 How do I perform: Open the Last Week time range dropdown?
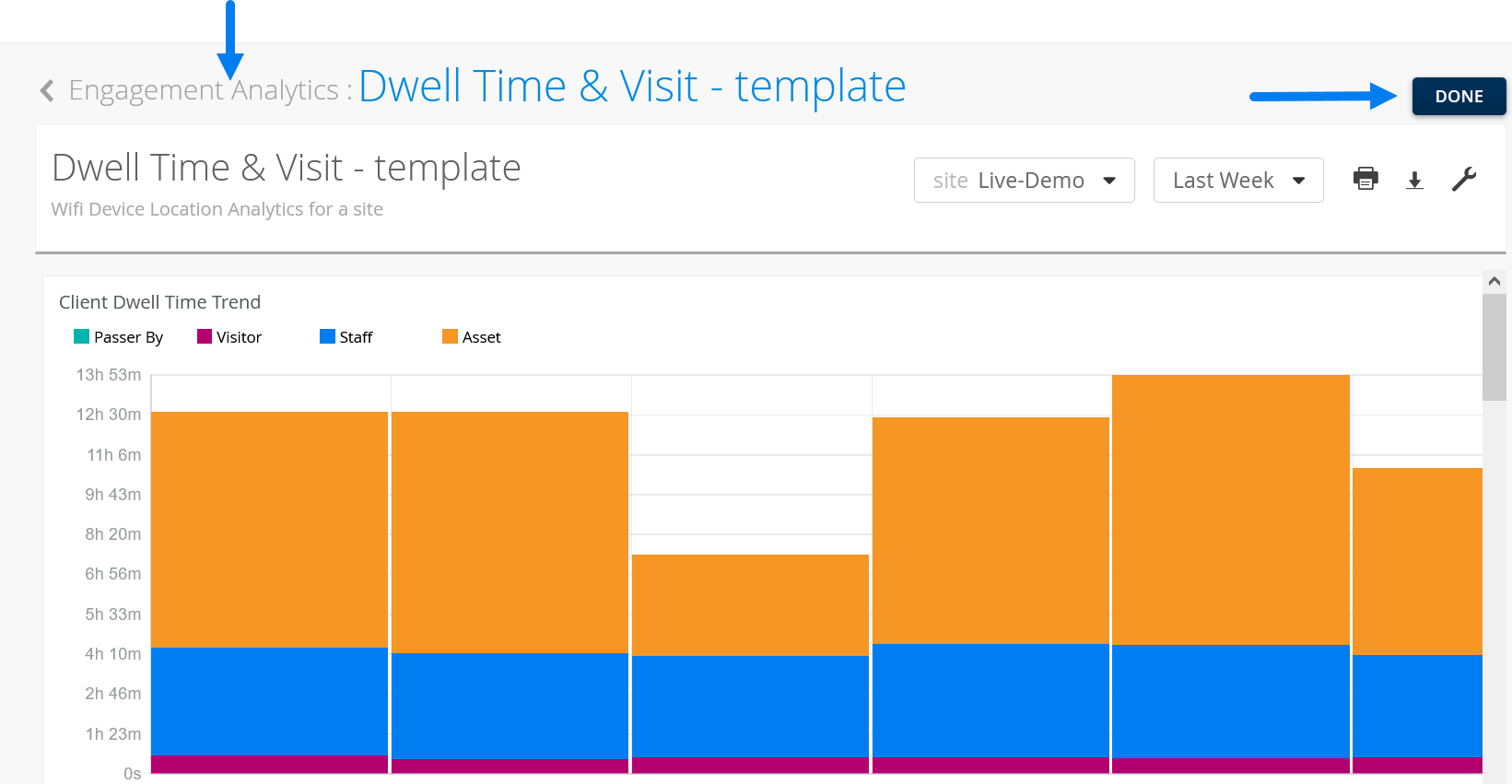[1237, 181]
